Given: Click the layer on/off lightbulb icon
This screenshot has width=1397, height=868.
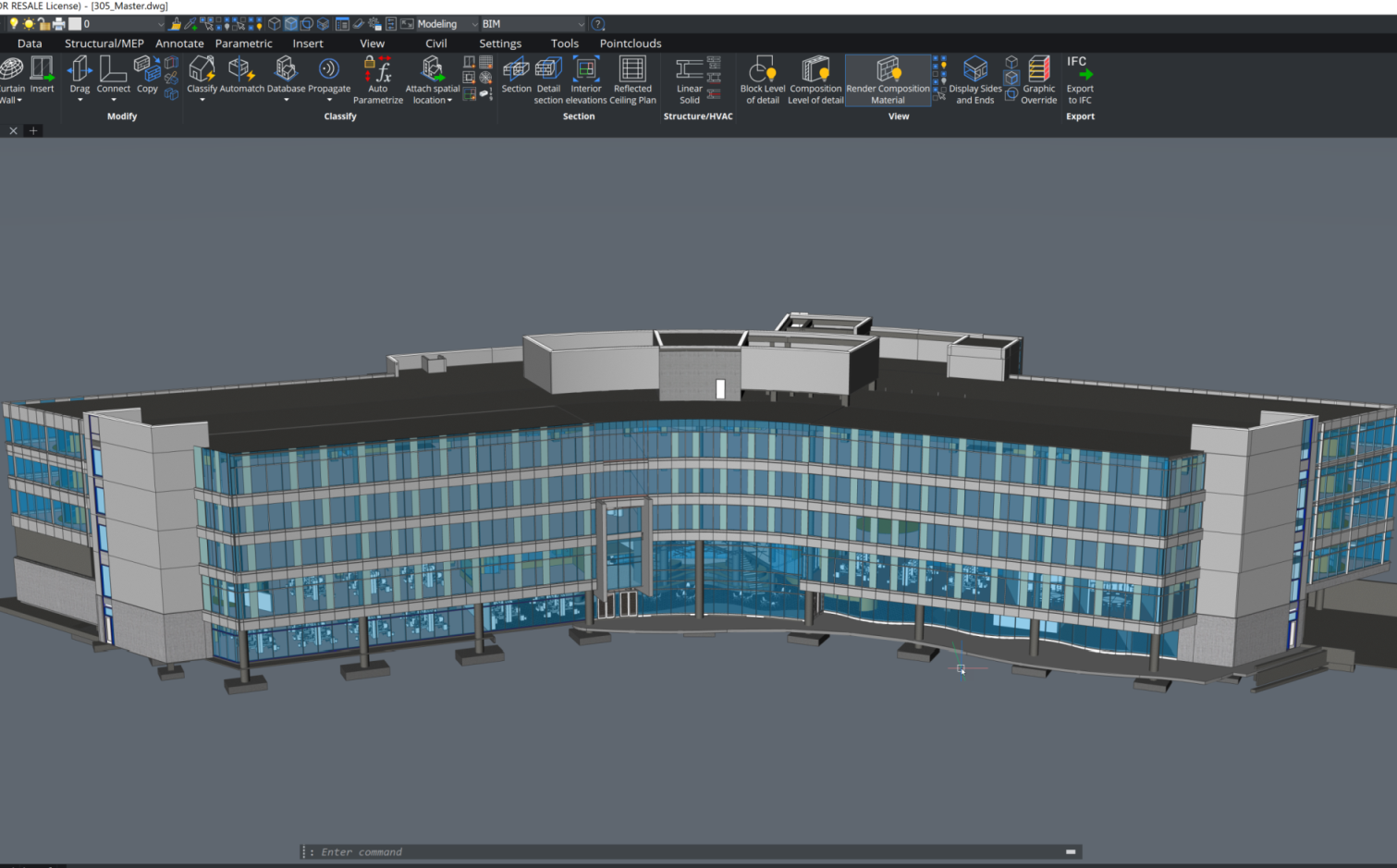Looking at the screenshot, I should coord(14,24).
